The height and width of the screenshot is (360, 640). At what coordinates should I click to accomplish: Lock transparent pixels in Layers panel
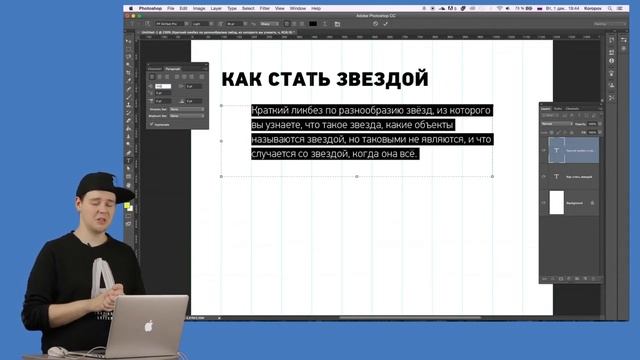[x=551, y=132]
